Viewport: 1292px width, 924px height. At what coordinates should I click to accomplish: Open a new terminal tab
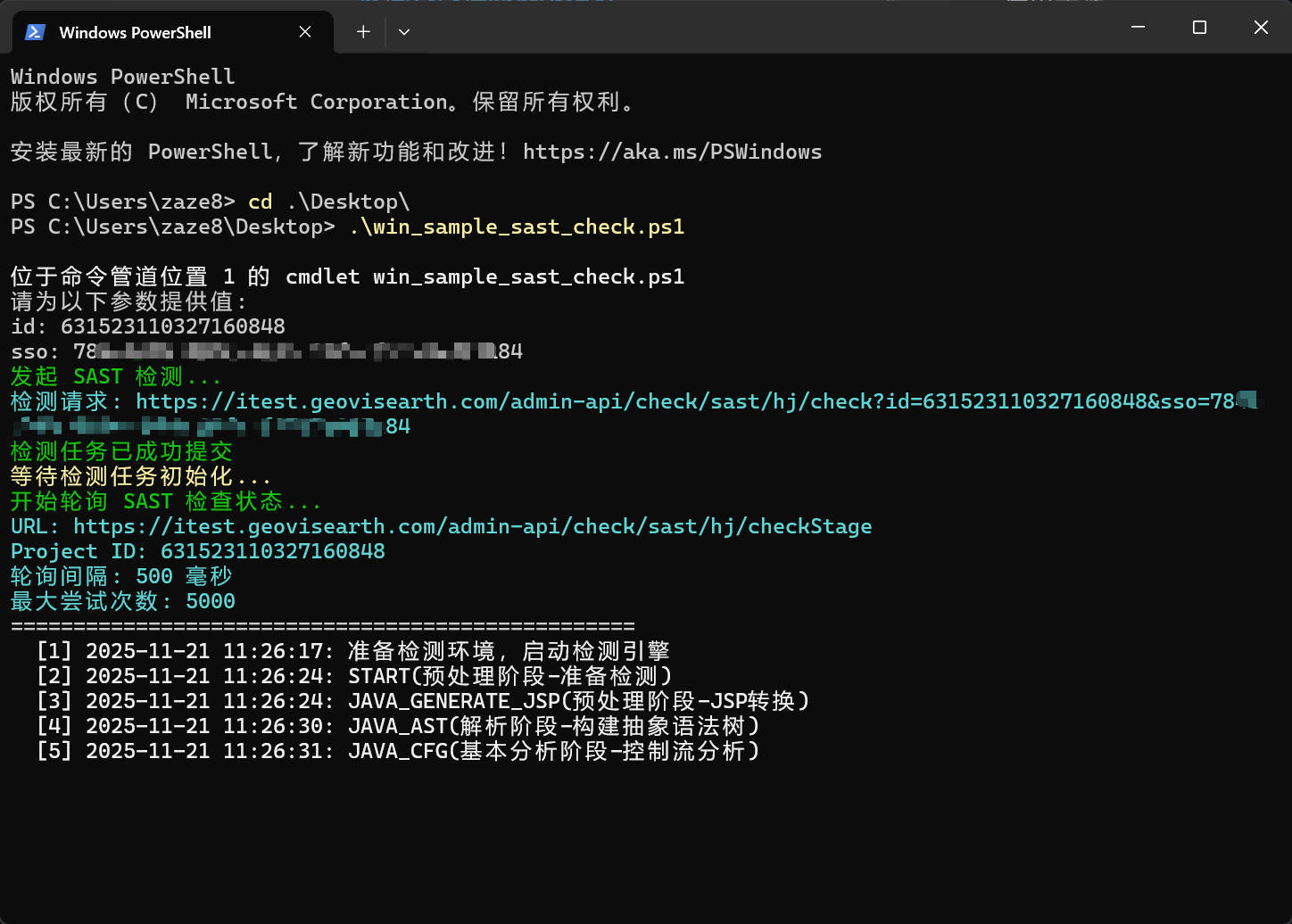click(363, 32)
